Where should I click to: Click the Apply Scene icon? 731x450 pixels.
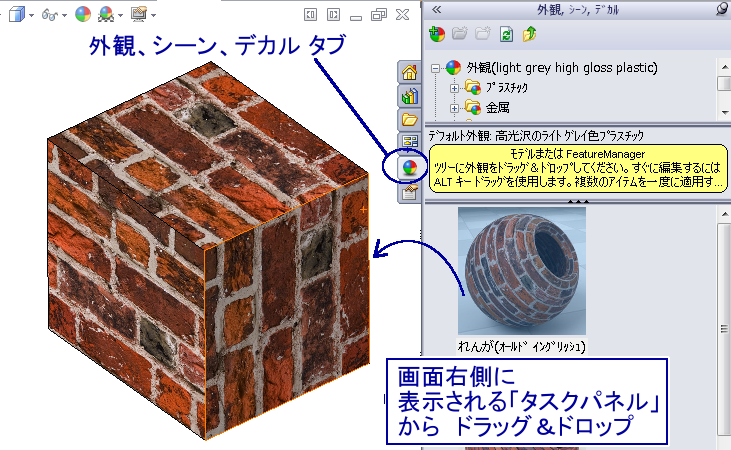tap(106, 14)
